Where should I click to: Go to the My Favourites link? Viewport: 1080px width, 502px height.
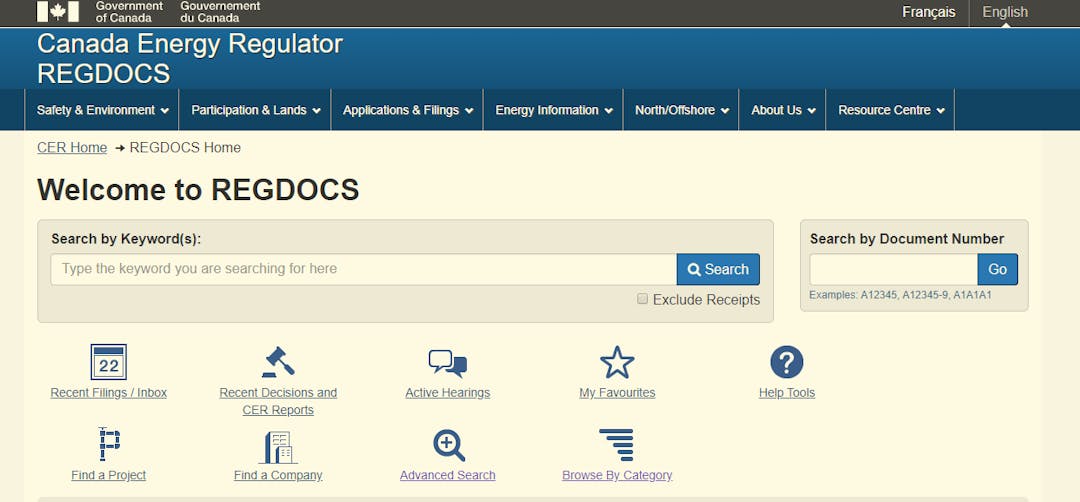pos(617,393)
